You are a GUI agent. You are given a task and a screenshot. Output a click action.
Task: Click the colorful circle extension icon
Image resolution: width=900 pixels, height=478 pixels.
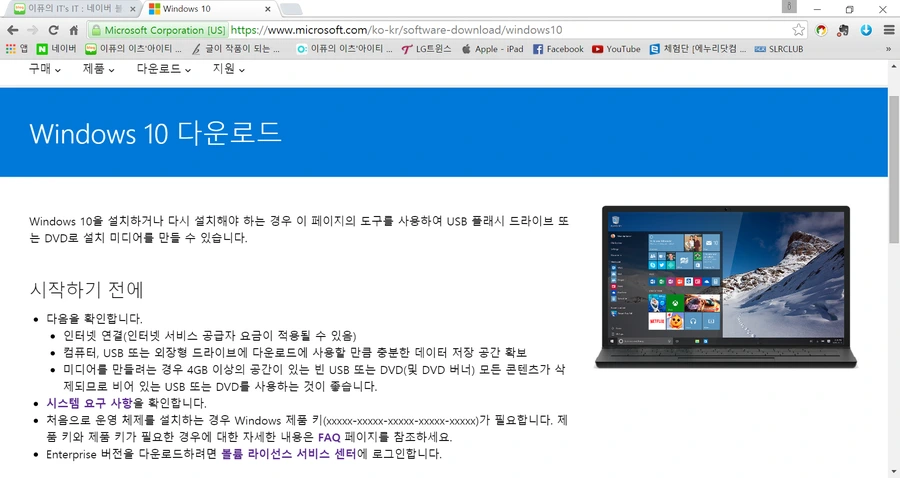(x=821, y=30)
